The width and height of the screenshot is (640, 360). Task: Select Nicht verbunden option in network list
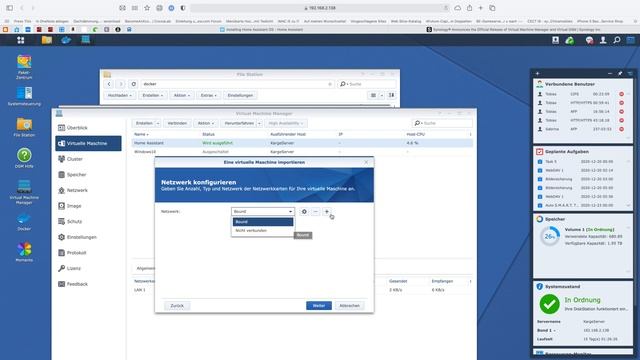[x=263, y=231]
